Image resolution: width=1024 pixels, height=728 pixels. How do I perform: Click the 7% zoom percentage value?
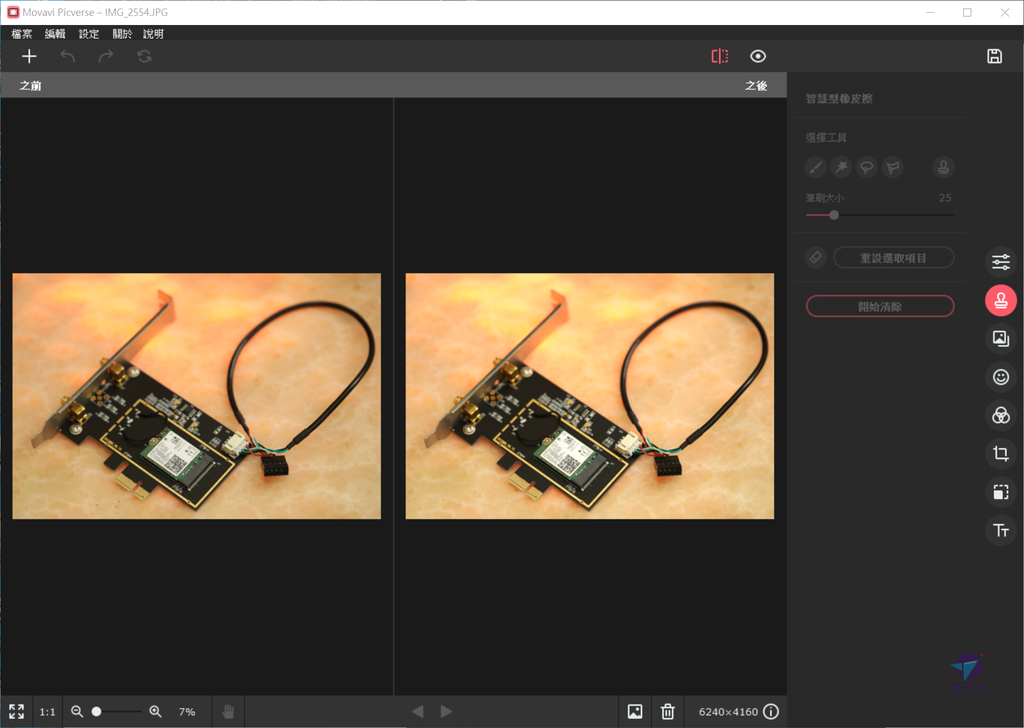click(x=187, y=712)
